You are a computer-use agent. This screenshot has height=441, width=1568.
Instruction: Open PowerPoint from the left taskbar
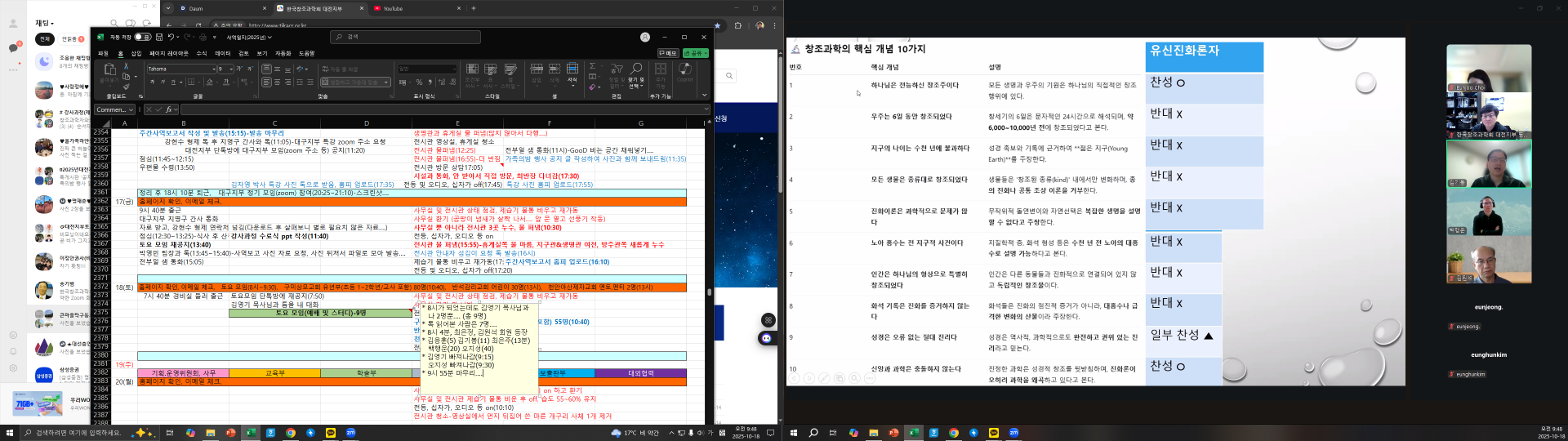(230, 433)
